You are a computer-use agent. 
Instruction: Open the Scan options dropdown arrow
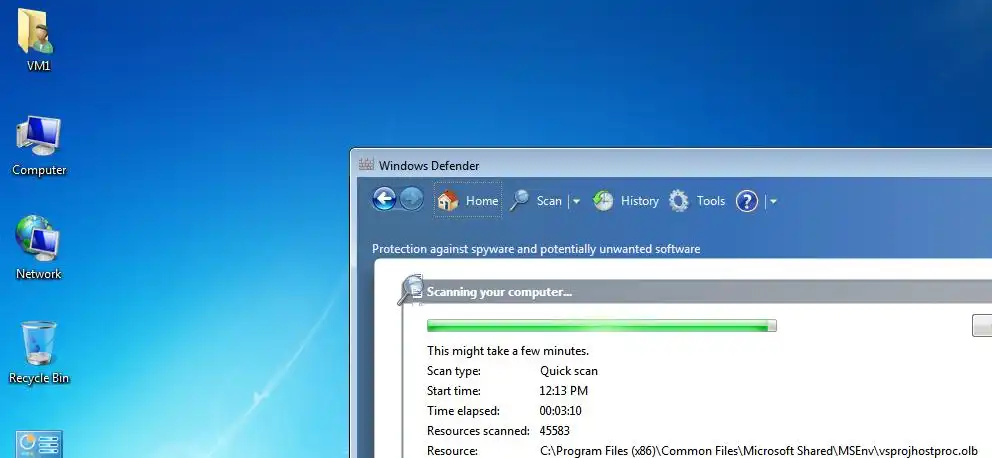click(x=576, y=202)
